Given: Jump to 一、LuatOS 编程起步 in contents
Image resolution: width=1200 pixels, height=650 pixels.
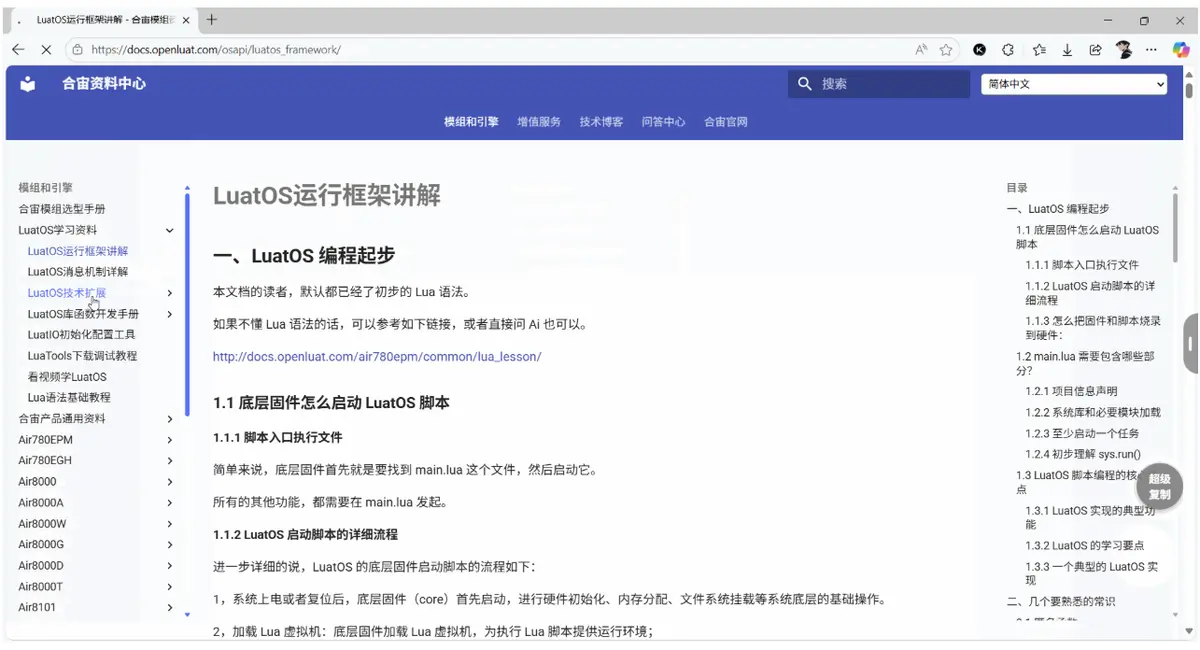Looking at the screenshot, I should point(1058,209).
